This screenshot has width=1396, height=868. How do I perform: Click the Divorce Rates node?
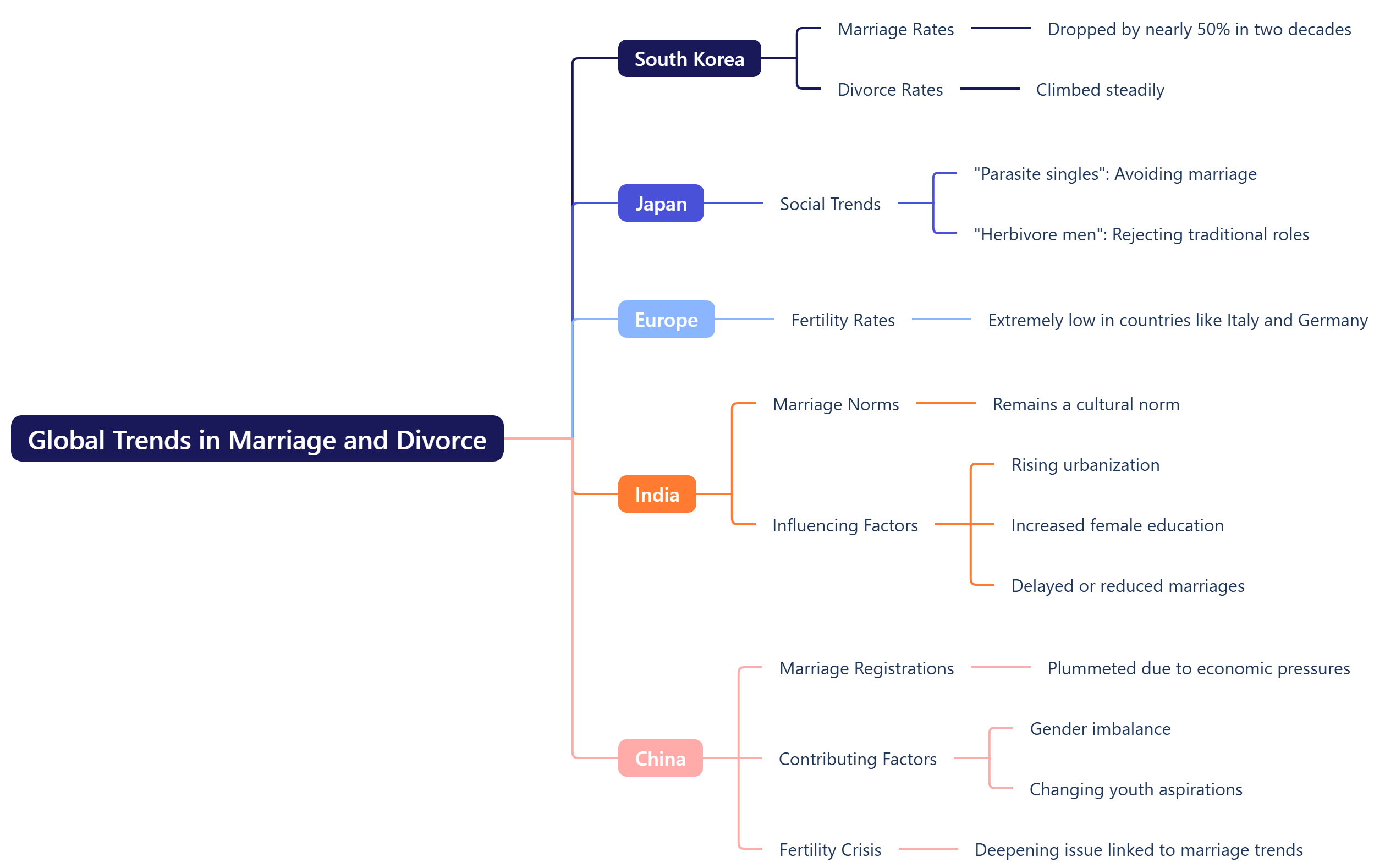(889, 90)
